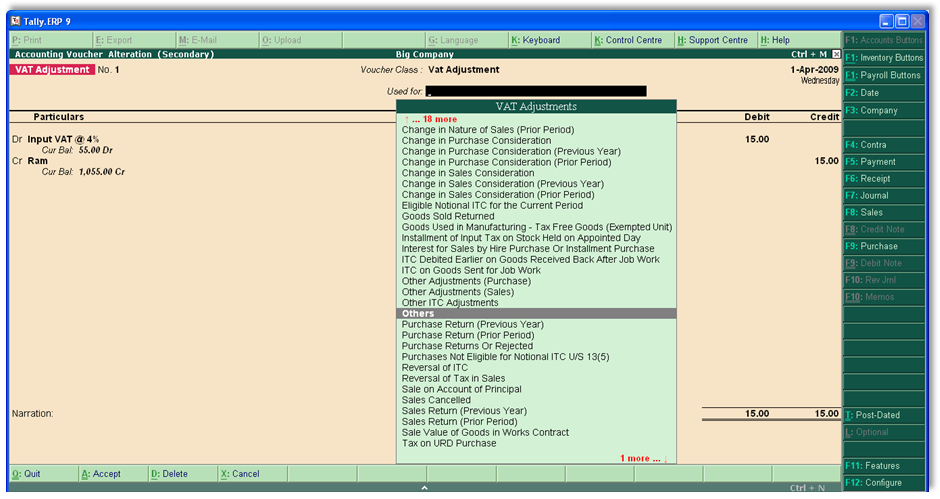
Task: Select the F9: Purchase voucher button
Action: point(884,246)
